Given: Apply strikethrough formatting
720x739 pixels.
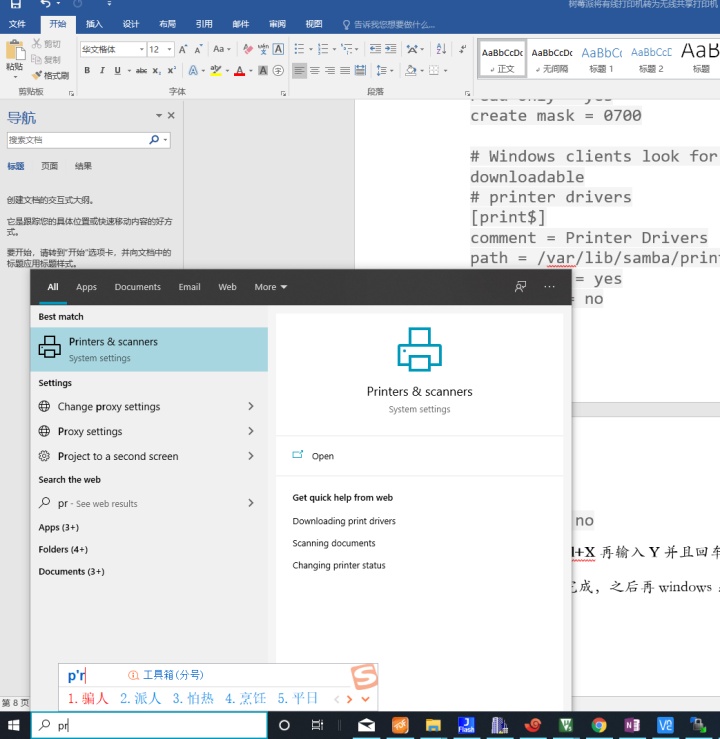Looking at the screenshot, I should tap(141, 71).
